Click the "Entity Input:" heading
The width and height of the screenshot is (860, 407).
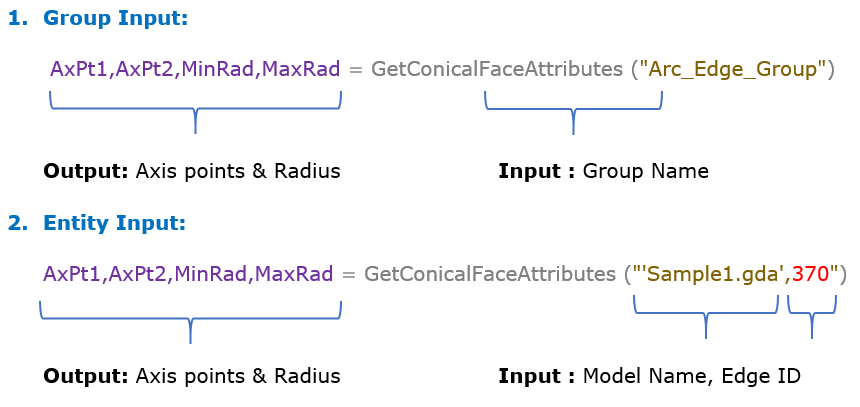click(114, 223)
